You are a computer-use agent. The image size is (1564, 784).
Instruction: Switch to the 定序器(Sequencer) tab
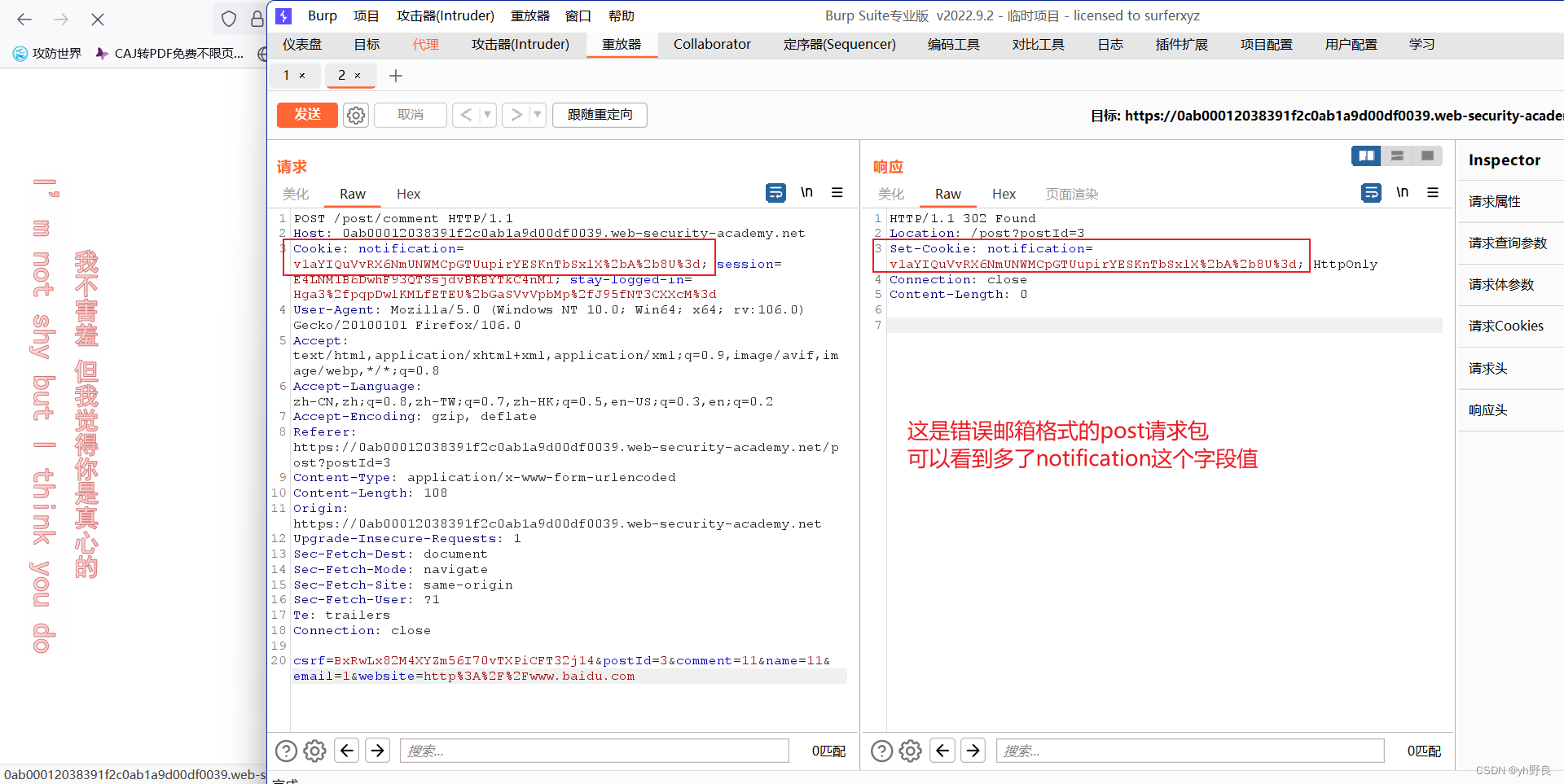click(x=840, y=44)
